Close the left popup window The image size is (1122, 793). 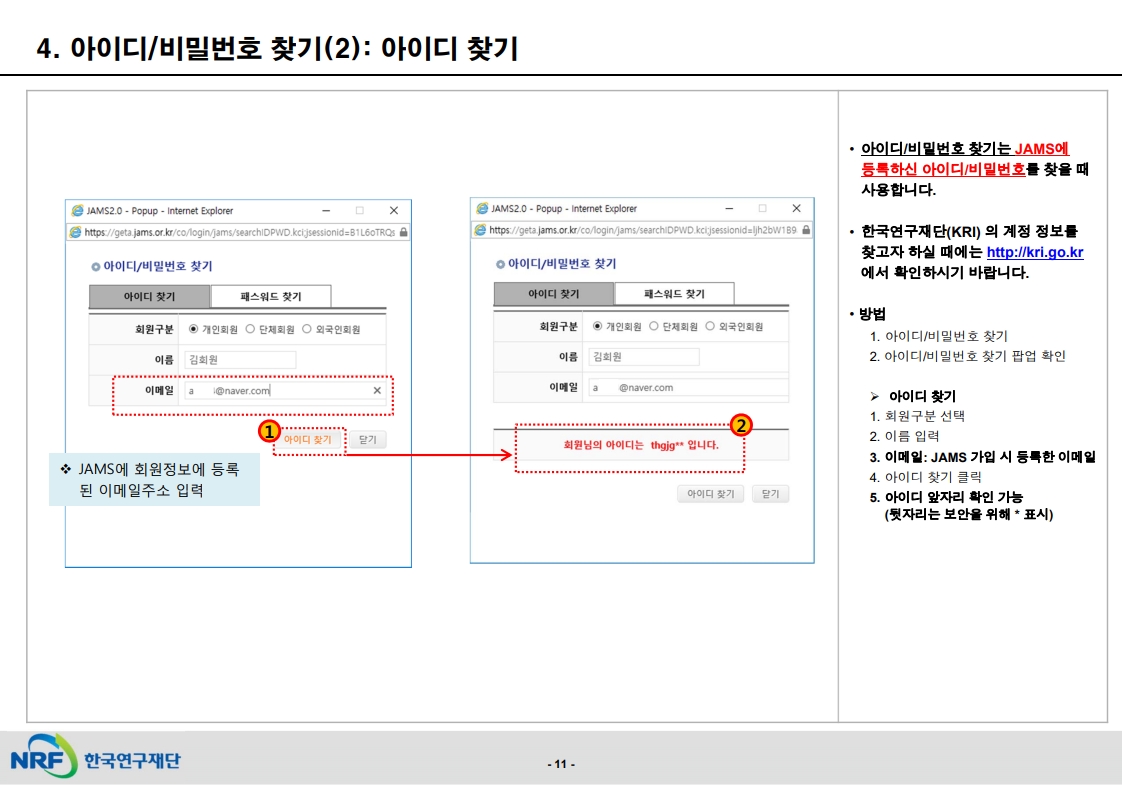[394, 210]
